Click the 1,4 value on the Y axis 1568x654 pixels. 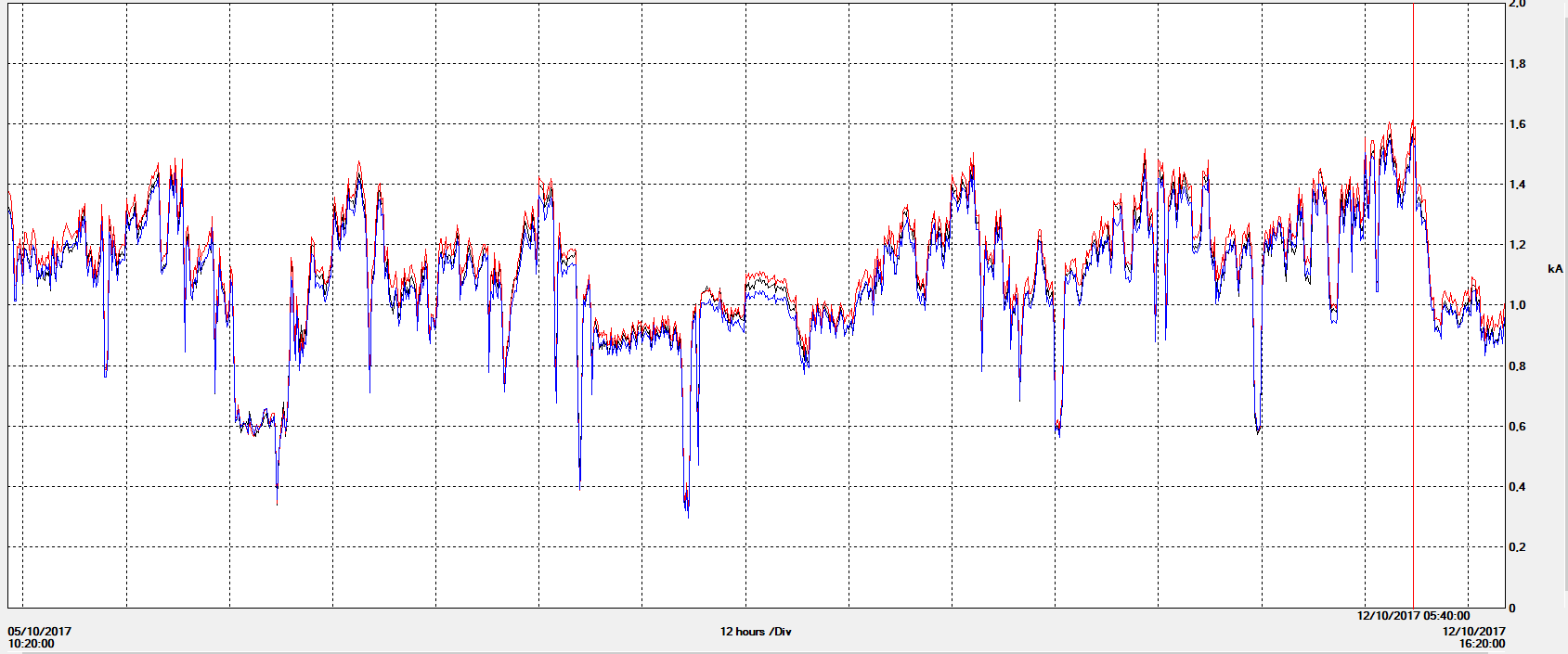(x=1517, y=185)
